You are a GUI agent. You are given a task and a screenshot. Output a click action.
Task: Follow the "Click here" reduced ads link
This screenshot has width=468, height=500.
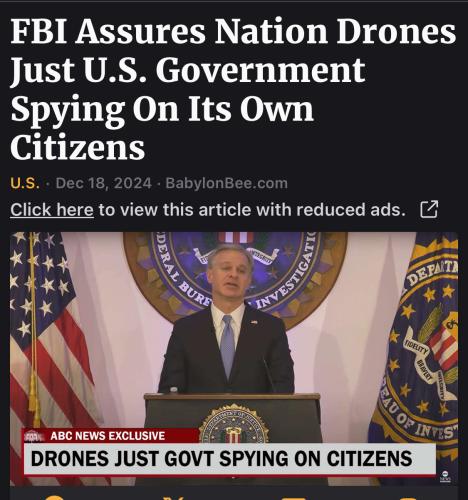52,210
